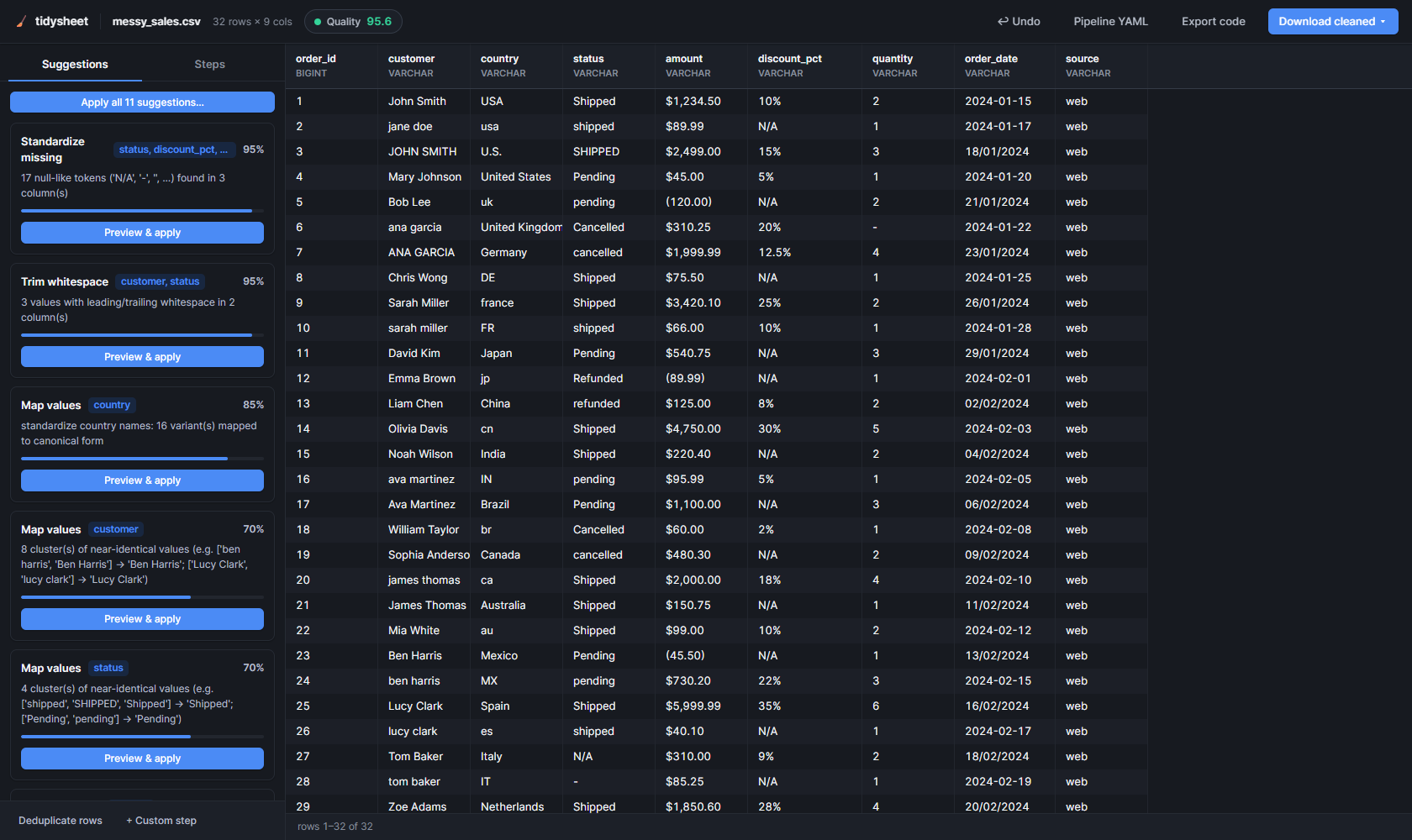Viewport: 1412px width, 840px height.
Task: Click the country tag on Map values
Action: (112, 405)
